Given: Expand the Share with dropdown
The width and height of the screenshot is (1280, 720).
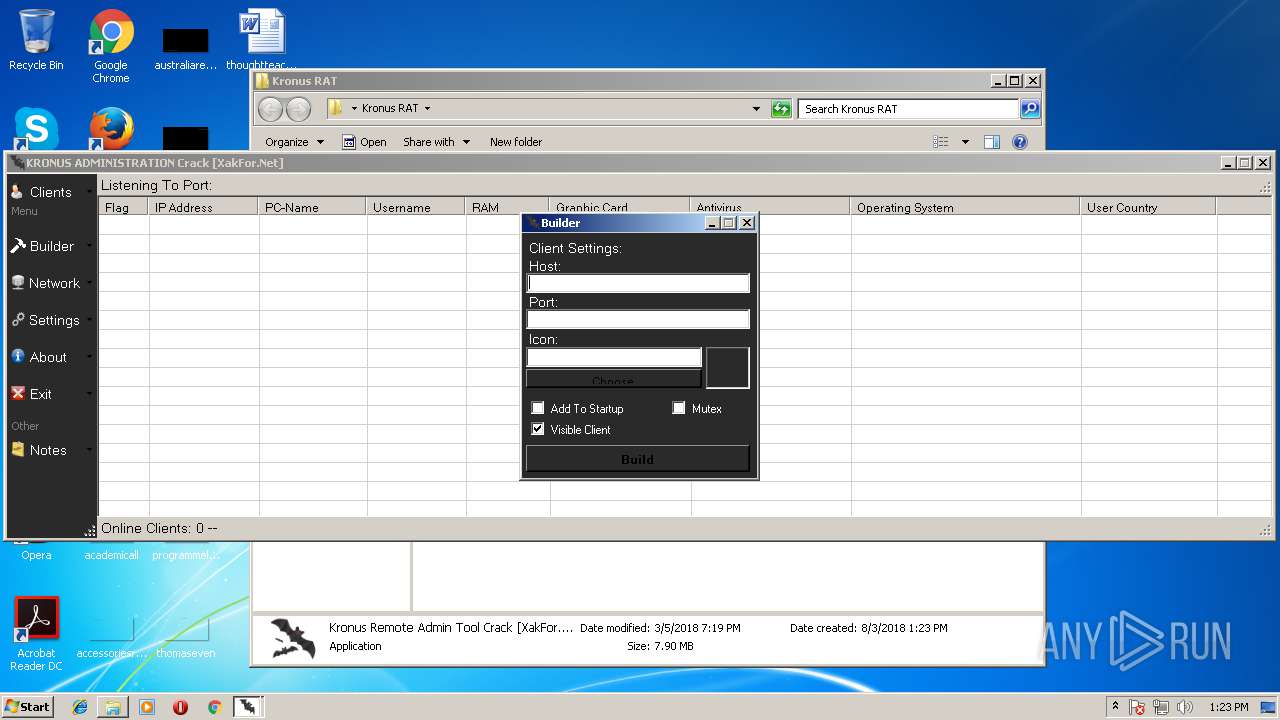Looking at the screenshot, I should pyautogui.click(x=436, y=142).
